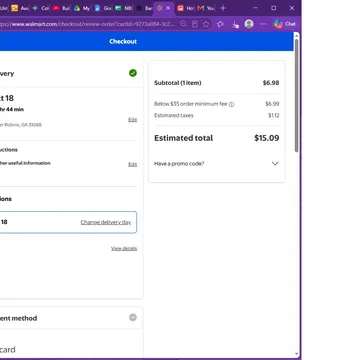Click the Have a promo code? text
Screen dimensions: 360x360
179,164
